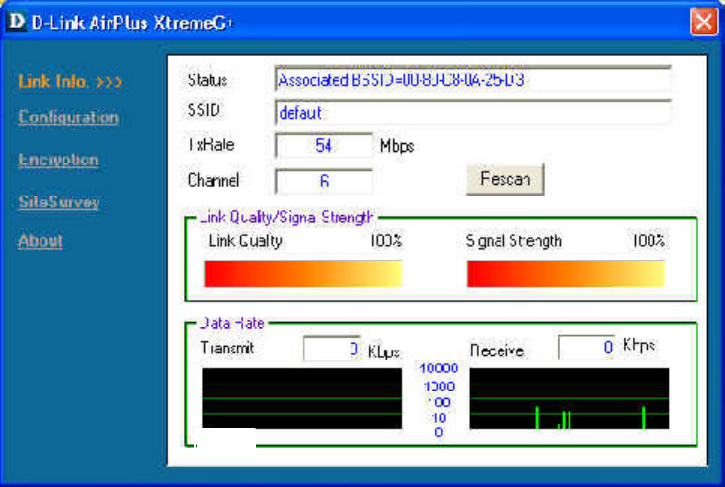
Task: Open the Configuration page
Action: 68,117
